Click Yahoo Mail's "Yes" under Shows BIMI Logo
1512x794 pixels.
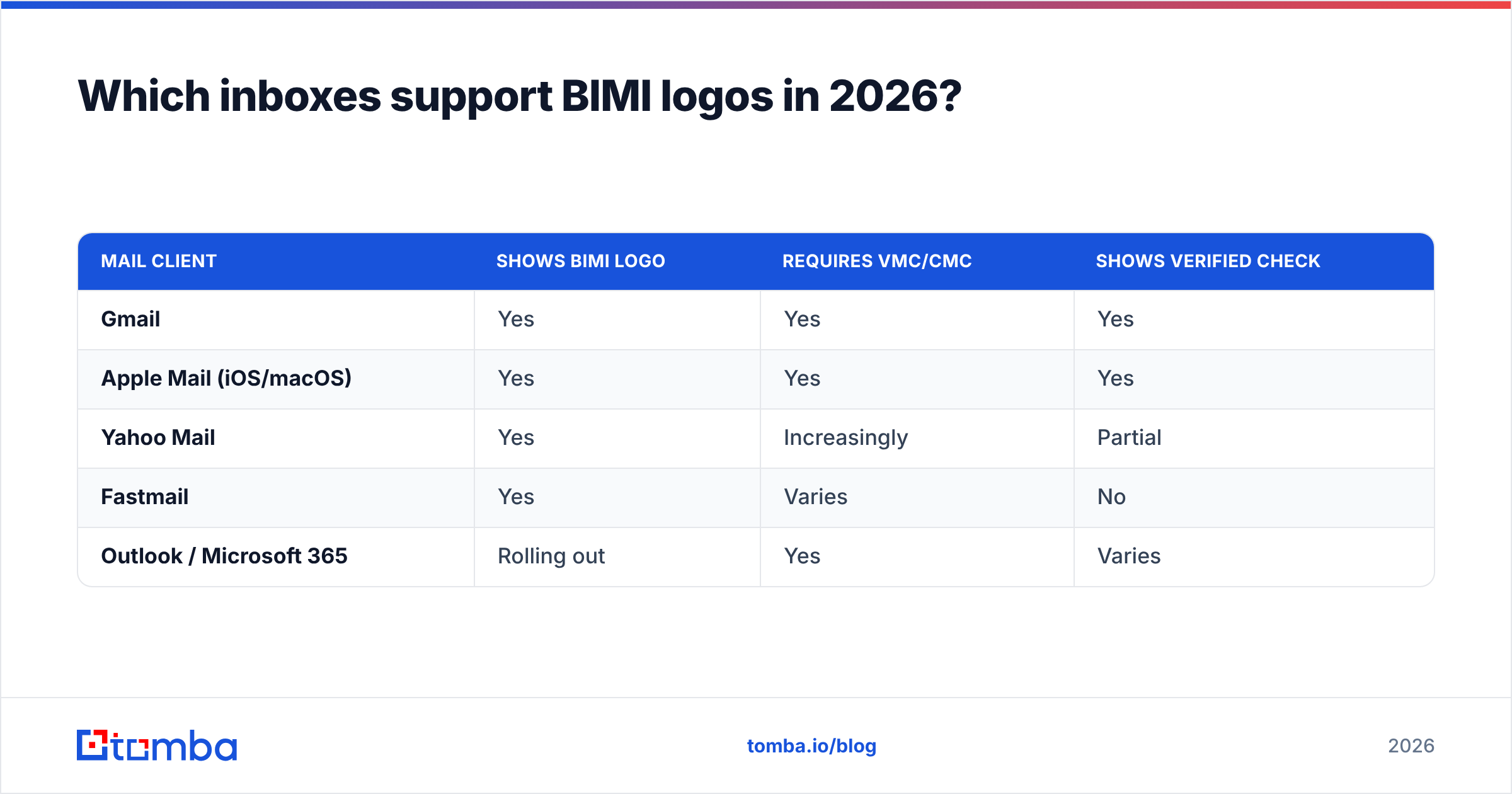click(x=516, y=438)
